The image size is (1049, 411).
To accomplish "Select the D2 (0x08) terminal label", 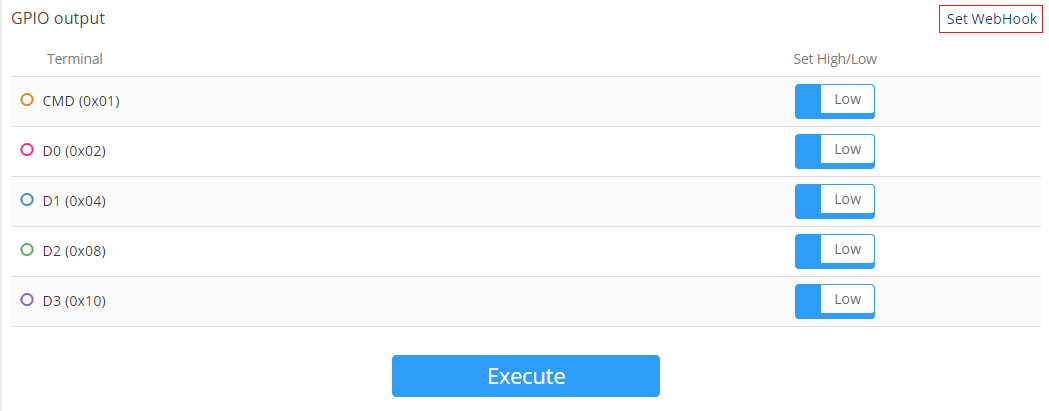I will (74, 251).
